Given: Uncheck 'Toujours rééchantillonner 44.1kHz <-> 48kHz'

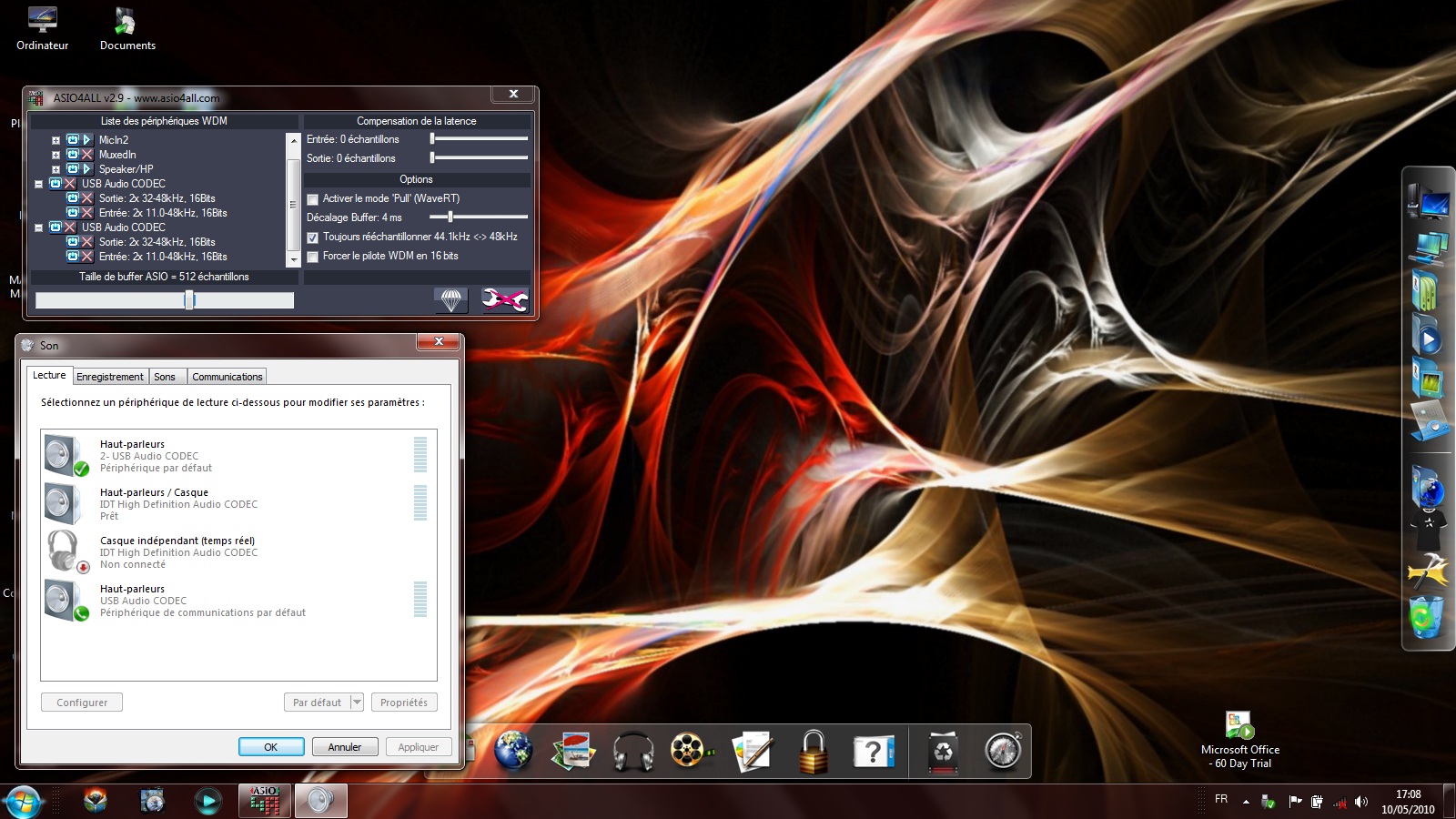Looking at the screenshot, I should (313, 238).
